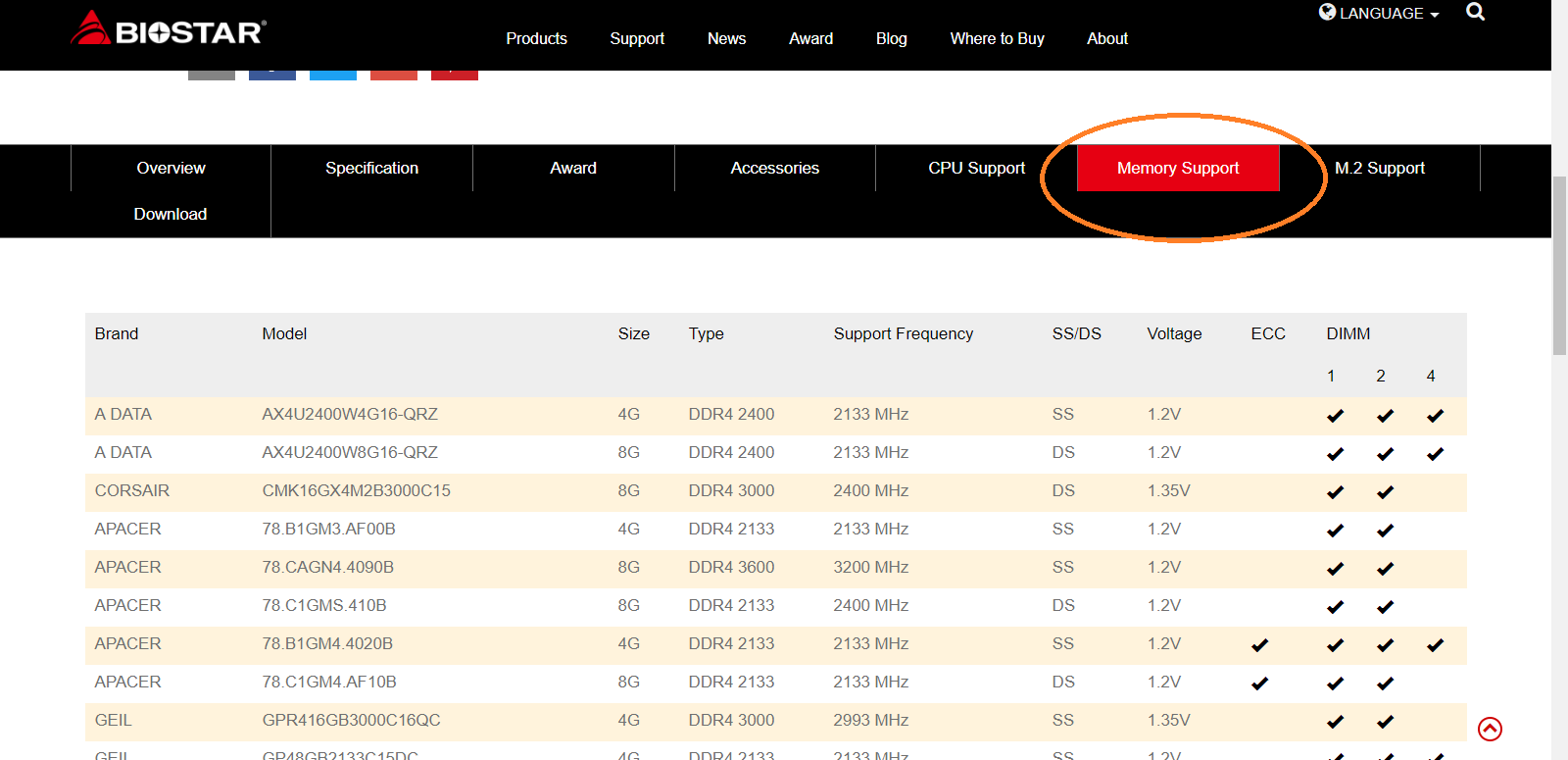This screenshot has height=760, width=1568.
Task: Open the Award header menu item
Action: pos(810,38)
